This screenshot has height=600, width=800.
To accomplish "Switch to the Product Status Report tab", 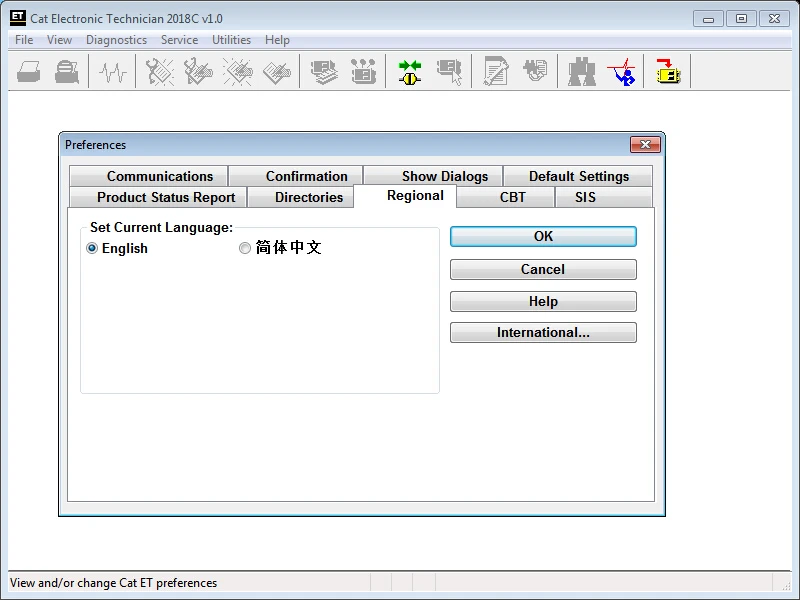I will pyautogui.click(x=158, y=197).
